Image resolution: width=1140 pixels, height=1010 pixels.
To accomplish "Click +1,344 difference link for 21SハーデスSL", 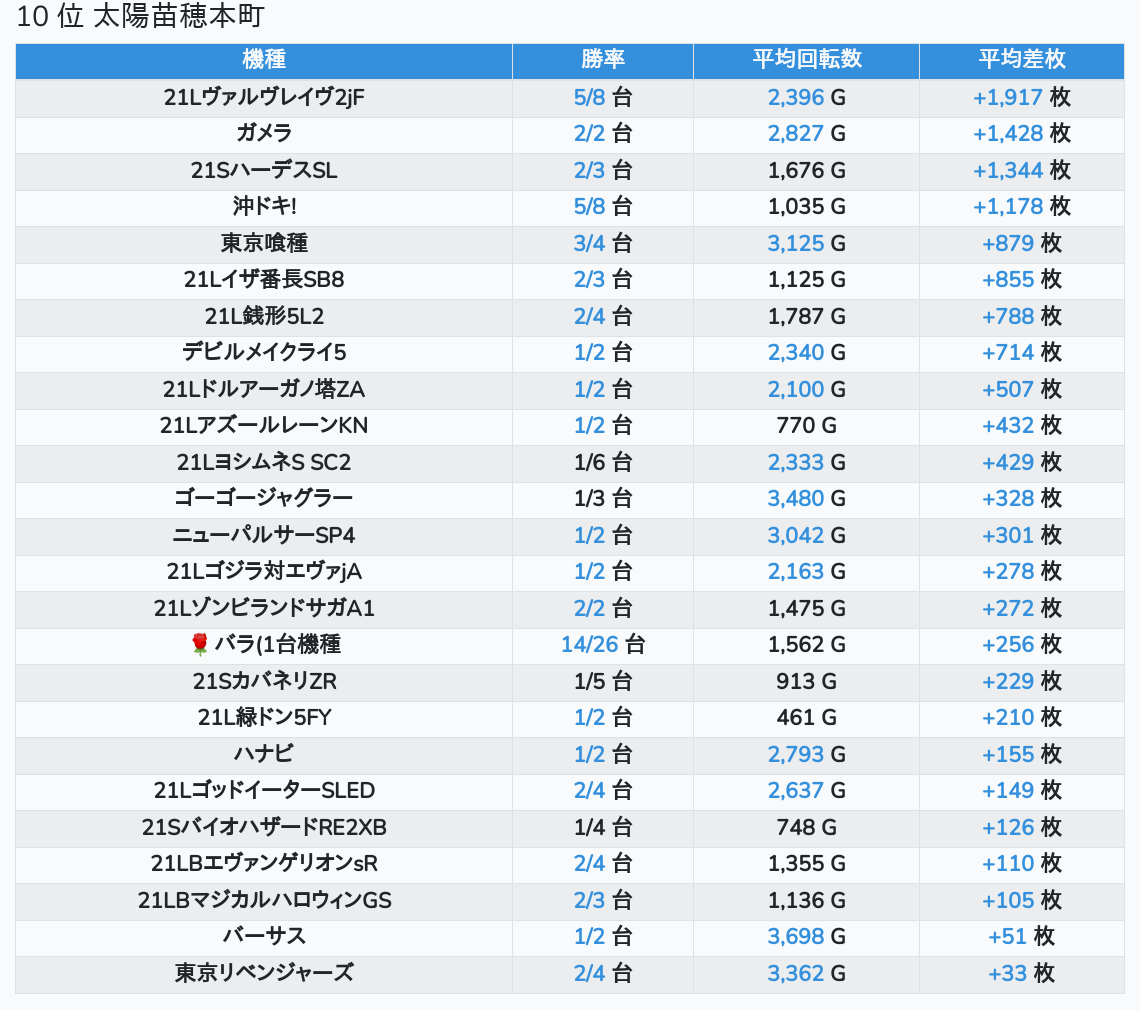I will click(1008, 171).
